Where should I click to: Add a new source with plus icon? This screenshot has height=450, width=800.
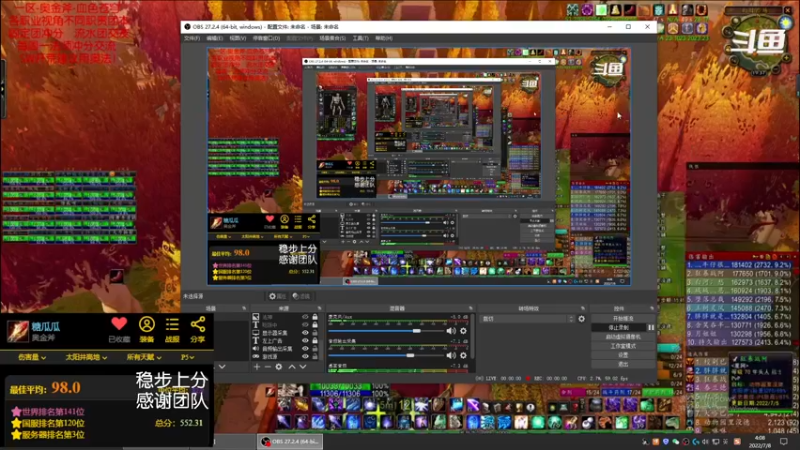point(257,366)
